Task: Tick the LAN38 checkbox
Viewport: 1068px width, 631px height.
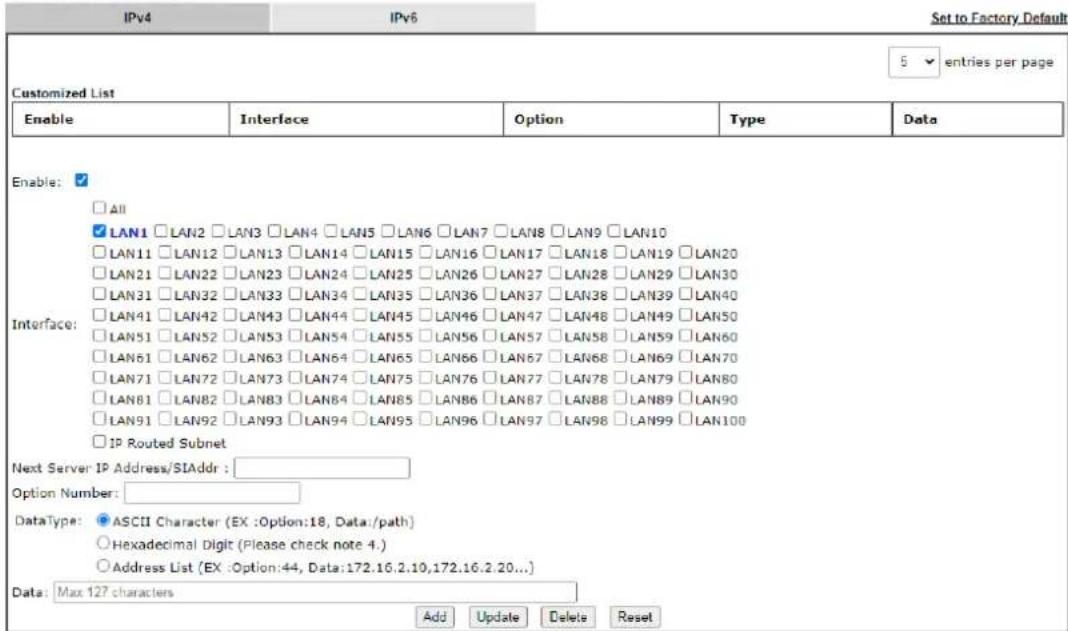Action: point(555,294)
